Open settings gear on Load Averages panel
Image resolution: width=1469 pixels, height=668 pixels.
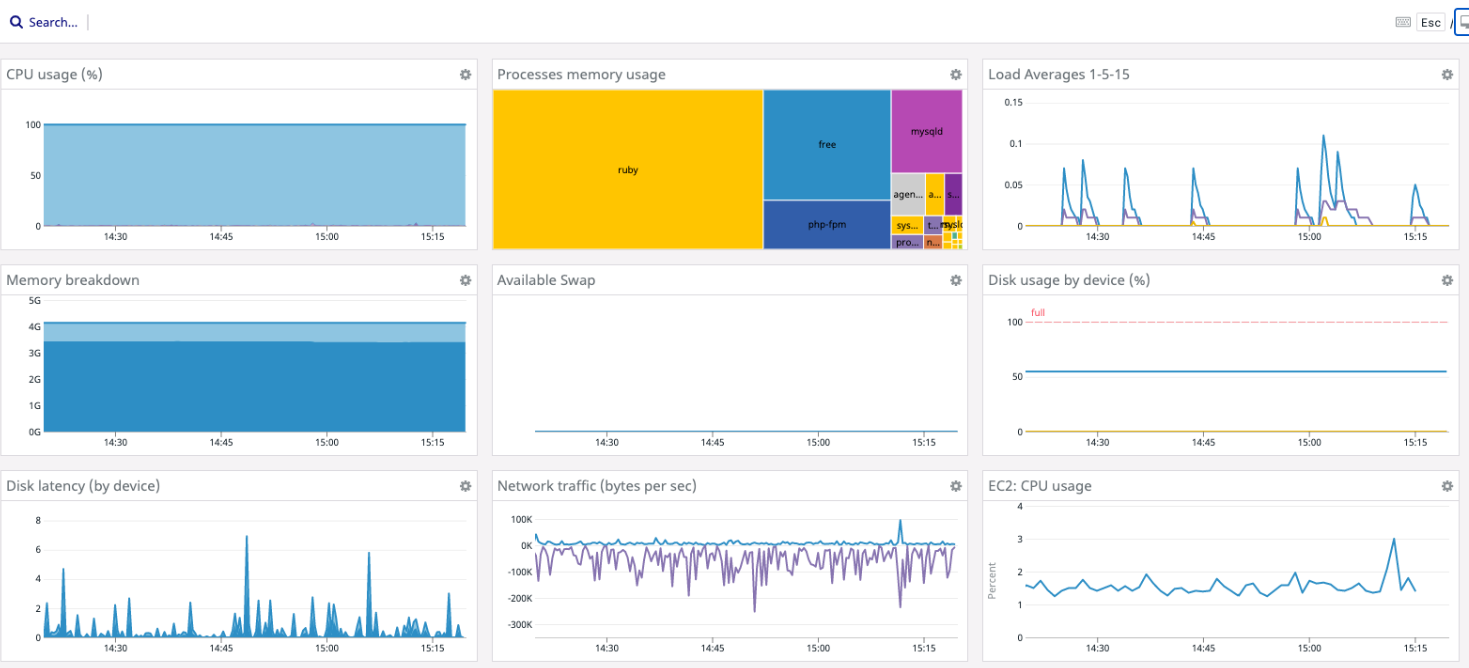[1446, 74]
